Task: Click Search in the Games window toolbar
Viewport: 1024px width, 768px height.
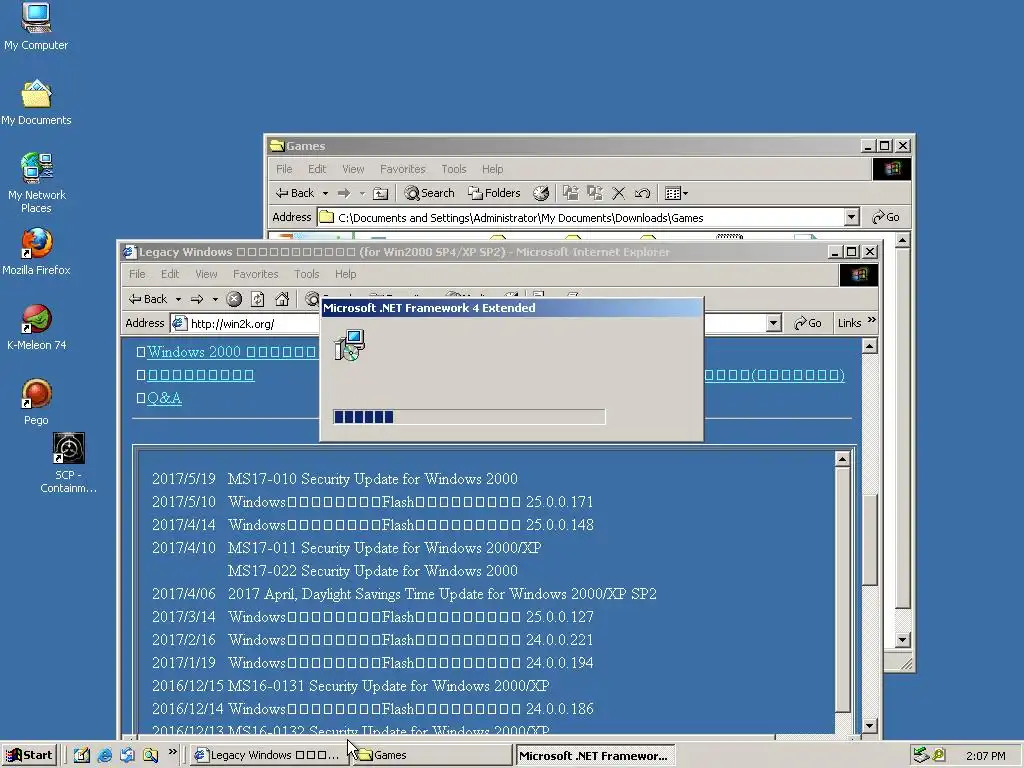Action: 429,193
